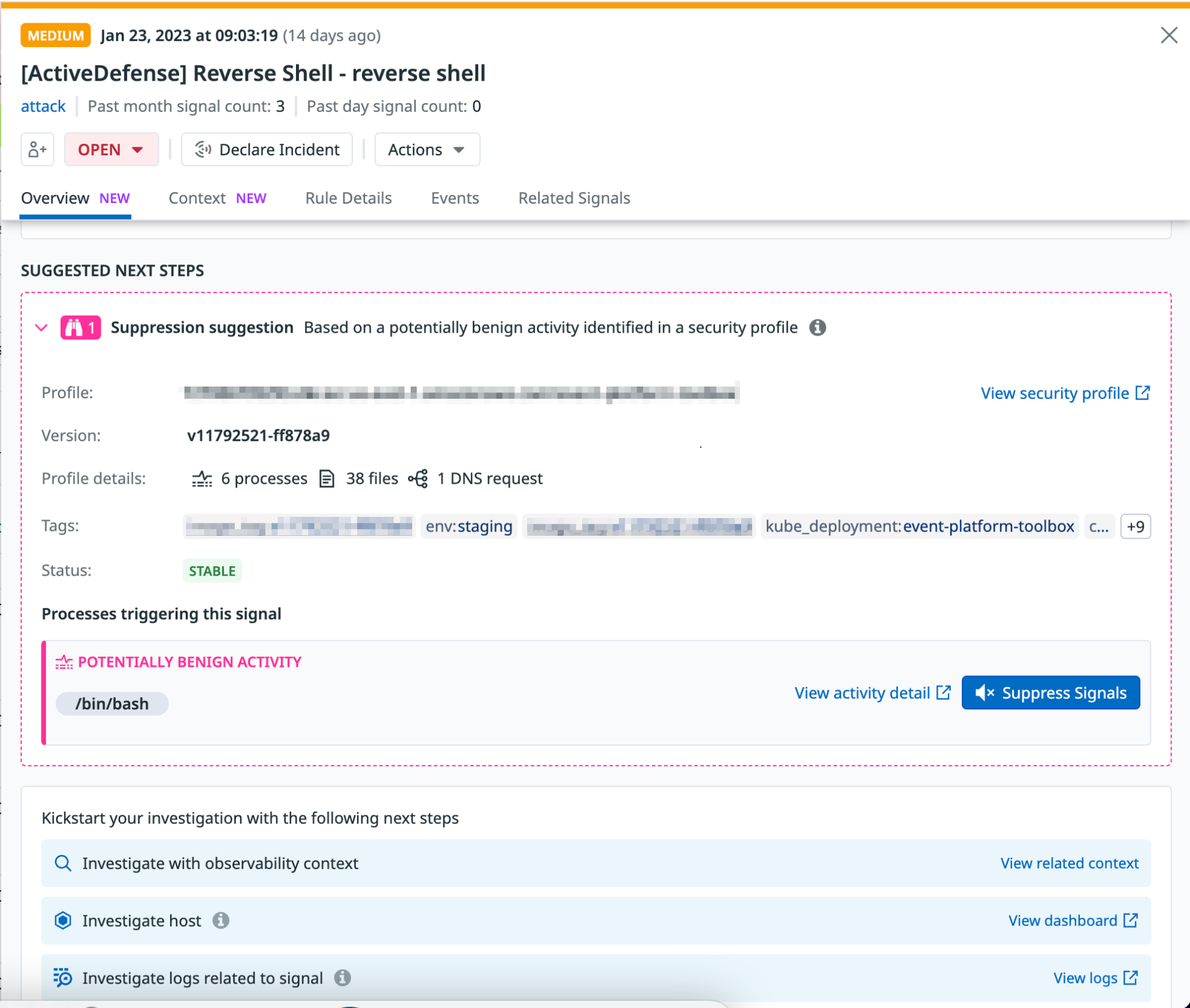The width and height of the screenshot is (1190, 1008).
Task: Click the logs investigation icon
Action: (x=63, y=978)
